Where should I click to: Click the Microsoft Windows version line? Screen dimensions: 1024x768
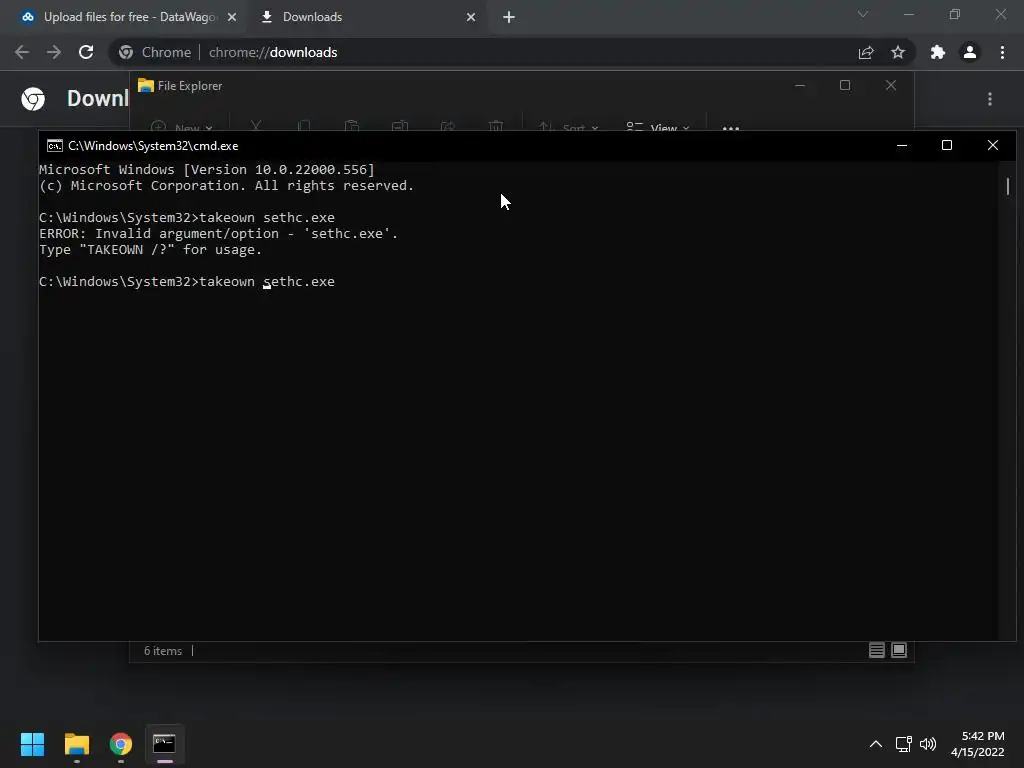pyautogui.click(x=207, y=170)
